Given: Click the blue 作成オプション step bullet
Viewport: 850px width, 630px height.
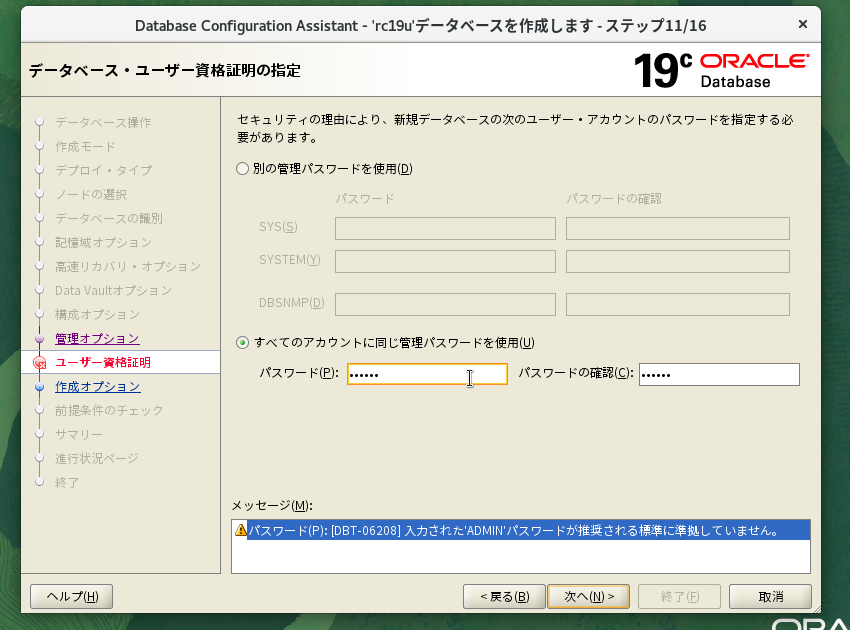Looking at the screenshot, I should [x=39, y=387].
